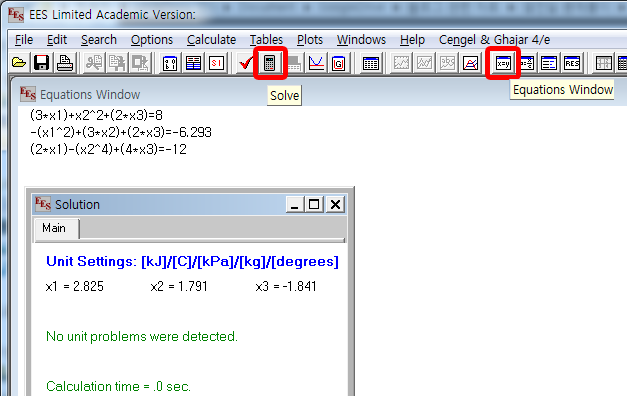Viewport: 627px width, 396px height.
Task: Open the Options menu
Action: pos(152,40)
